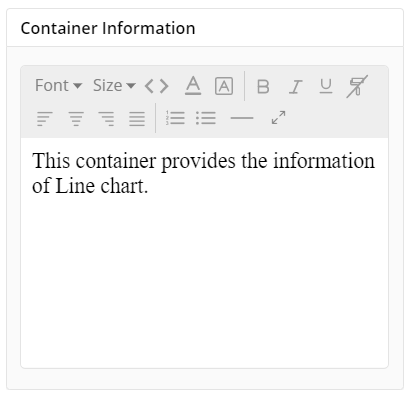Screen dimensions: 412x394
Task: Toggle Underline formatting
Action: 326,86
